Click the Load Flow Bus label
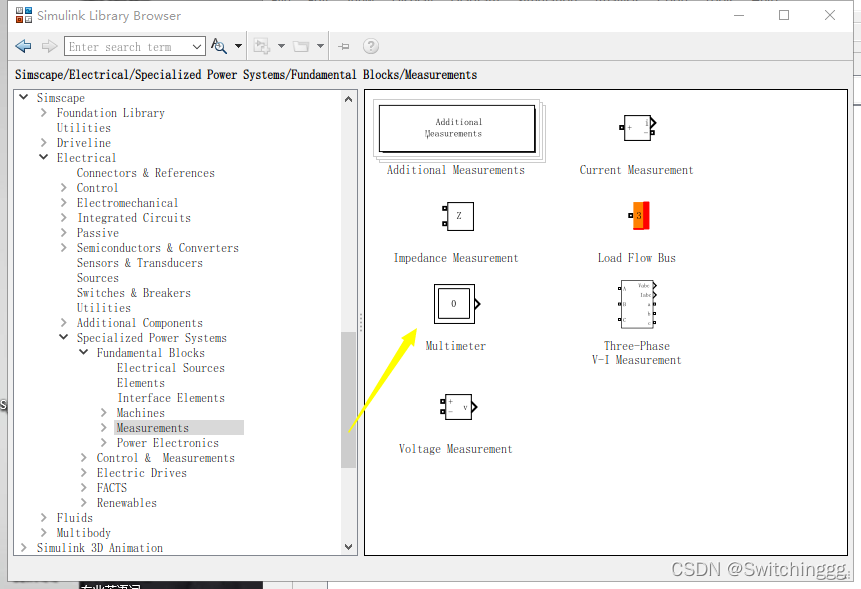Screen dimensions: 861x589 637,258
